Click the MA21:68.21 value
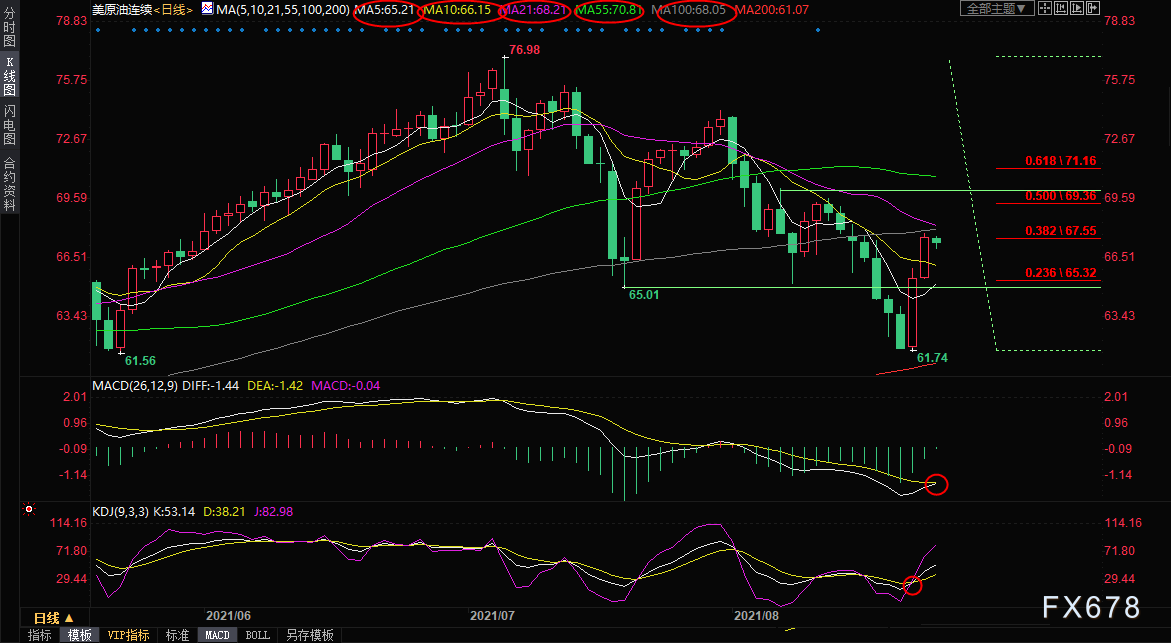1171x643 pixels. [534, 10]
